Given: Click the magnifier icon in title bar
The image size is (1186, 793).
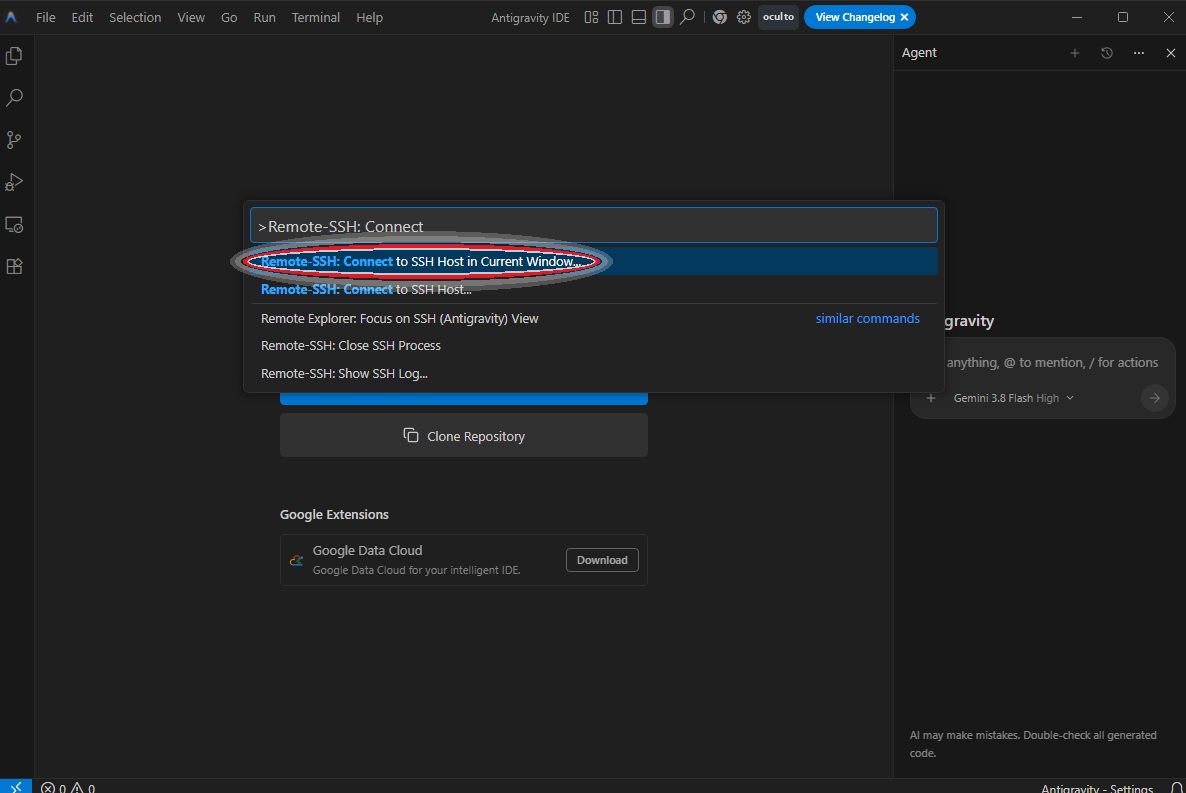Looking at the screenshot, I should [687, 17].
